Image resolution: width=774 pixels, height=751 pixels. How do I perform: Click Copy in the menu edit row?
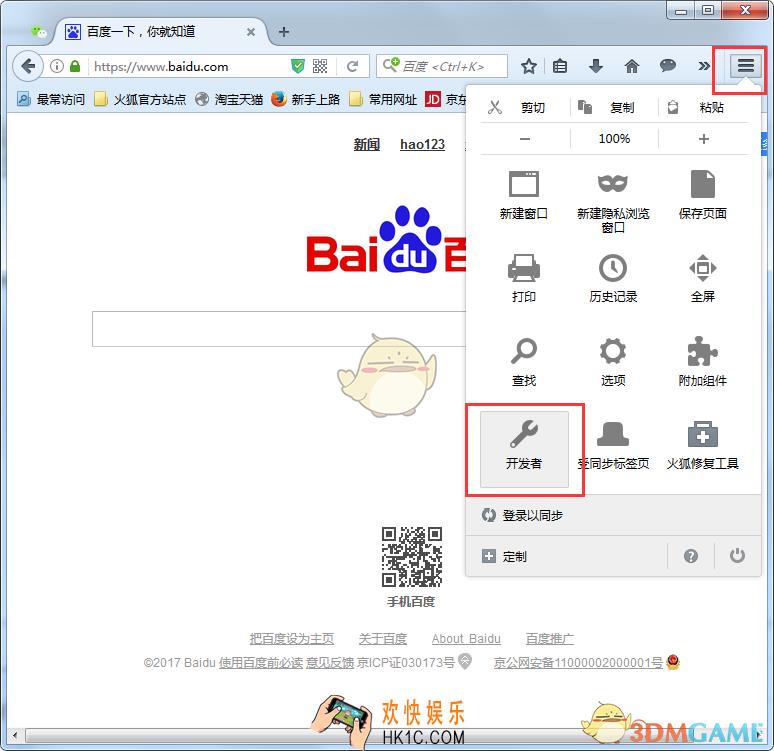tap(614, 107)
